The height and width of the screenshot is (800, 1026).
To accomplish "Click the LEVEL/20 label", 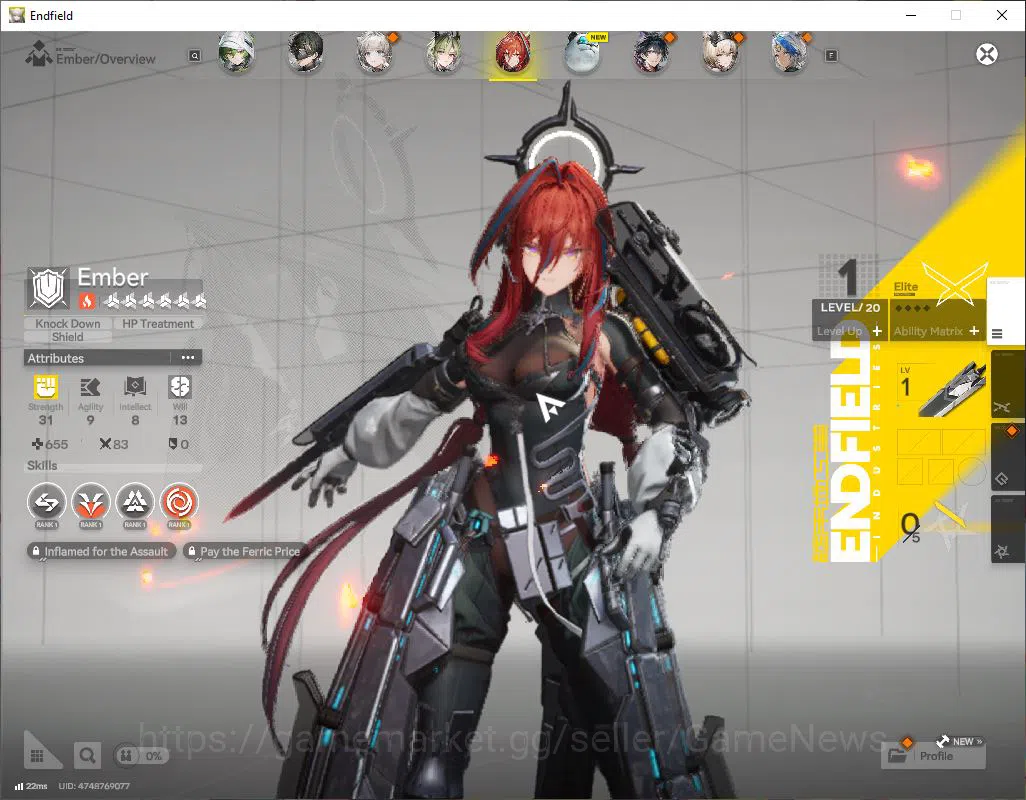I will [x=849, y=307].
